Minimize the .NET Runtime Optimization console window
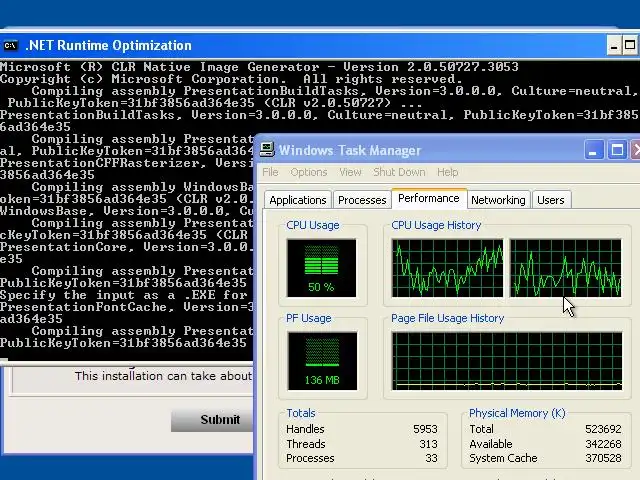The image size is (640, 480). tap(613, 45)
